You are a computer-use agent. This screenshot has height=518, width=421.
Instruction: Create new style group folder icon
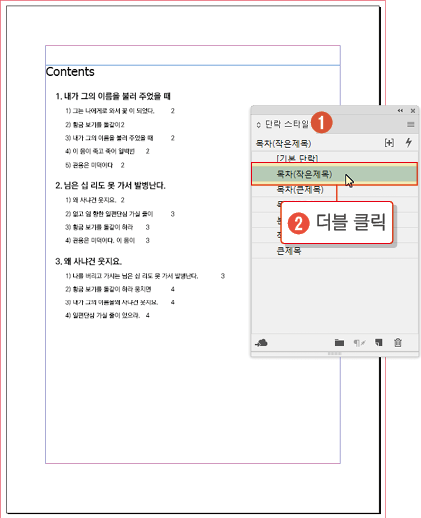click(x=339, y=342)
